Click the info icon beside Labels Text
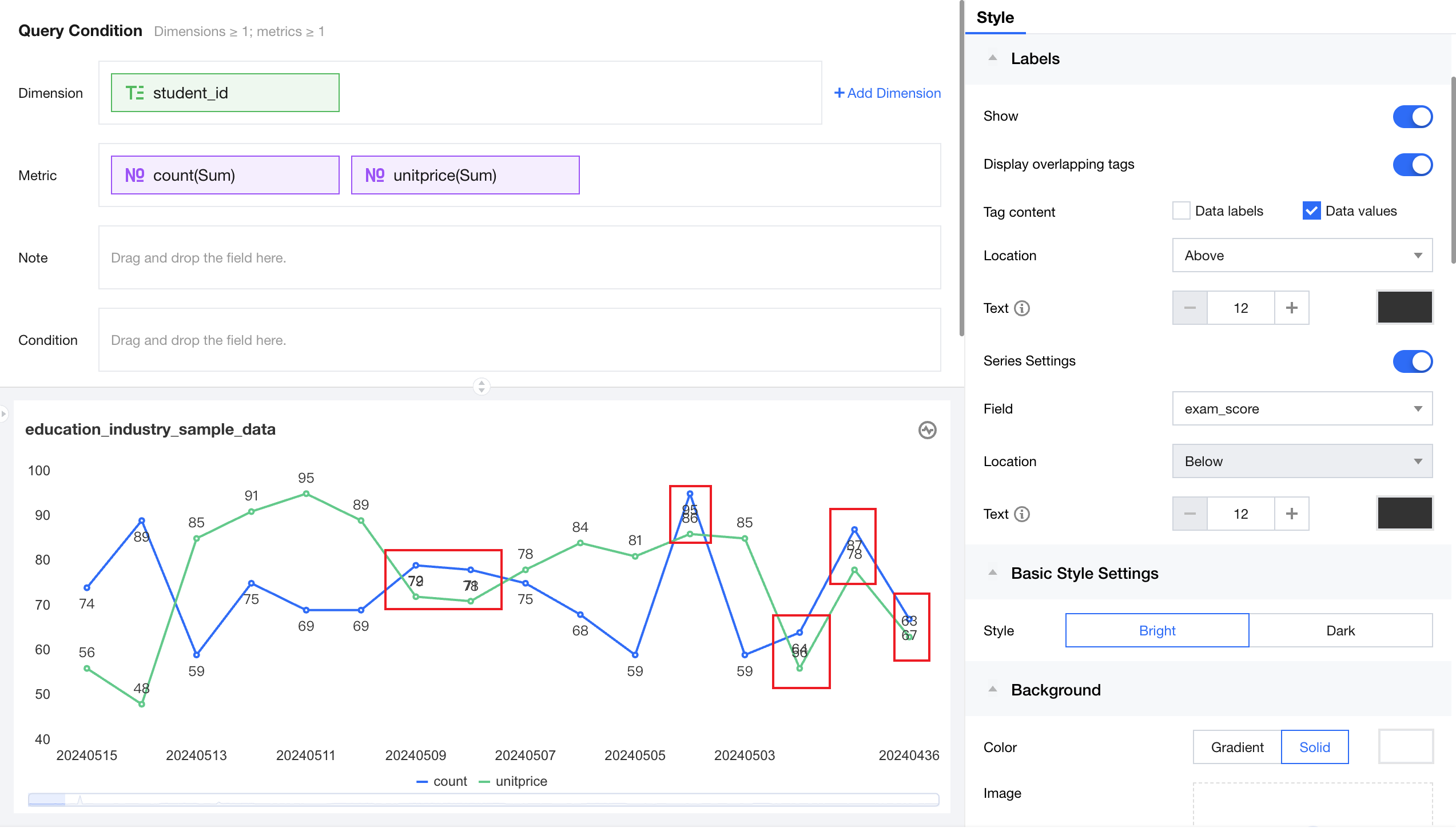The image size is (1456, 835). 1021,308
